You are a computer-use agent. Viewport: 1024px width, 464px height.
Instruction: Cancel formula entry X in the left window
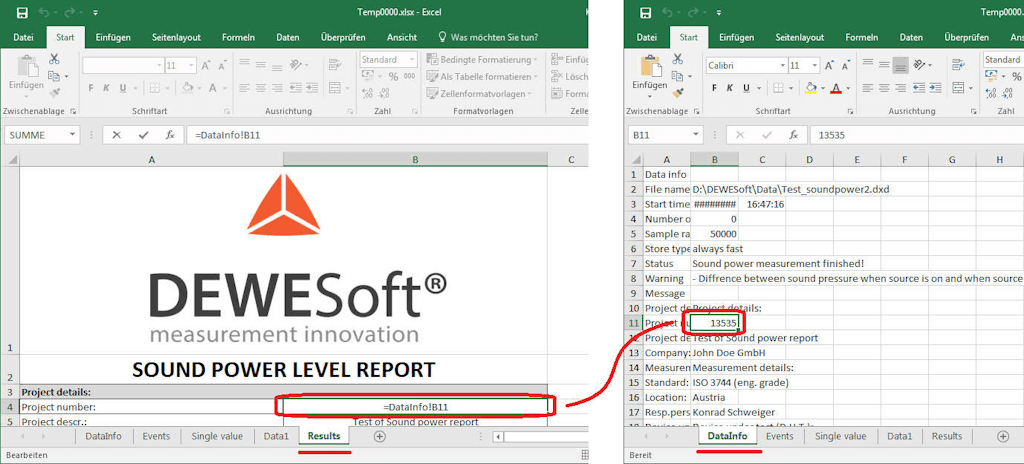[x=116, y=135]
